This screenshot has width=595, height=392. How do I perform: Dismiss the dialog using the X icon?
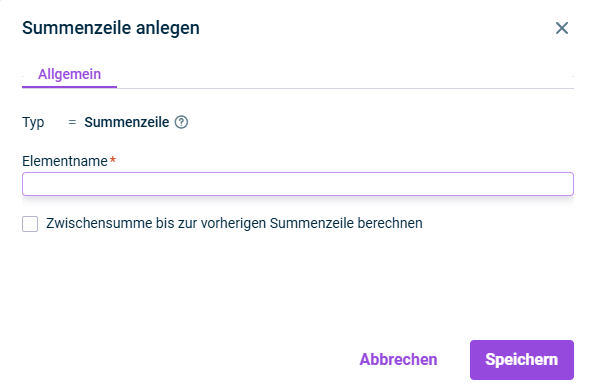(562, 28)
